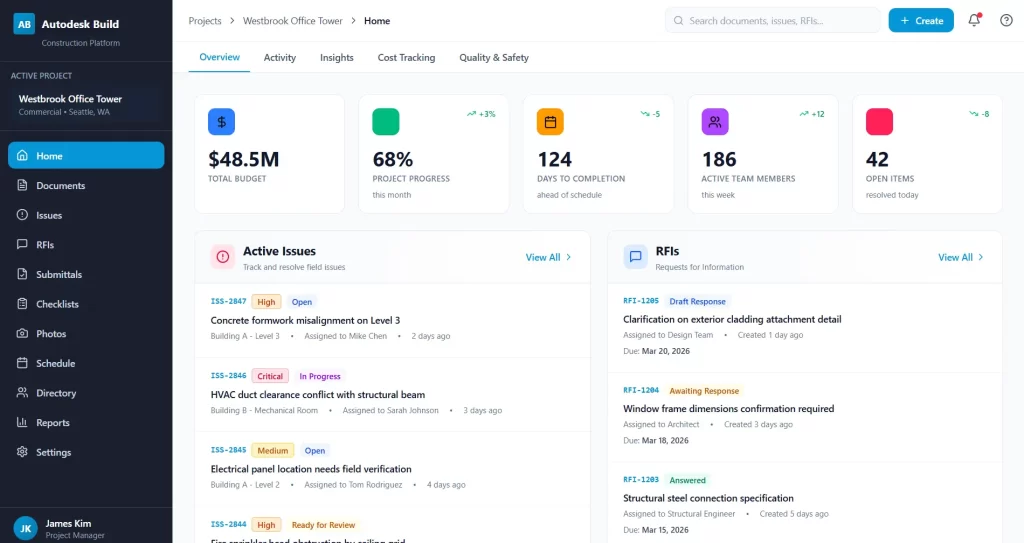Click the Photos camera icon in sidebar
Image resolution: width=1024 pixels, height=543 pixels.
click(x=23, y=334)
